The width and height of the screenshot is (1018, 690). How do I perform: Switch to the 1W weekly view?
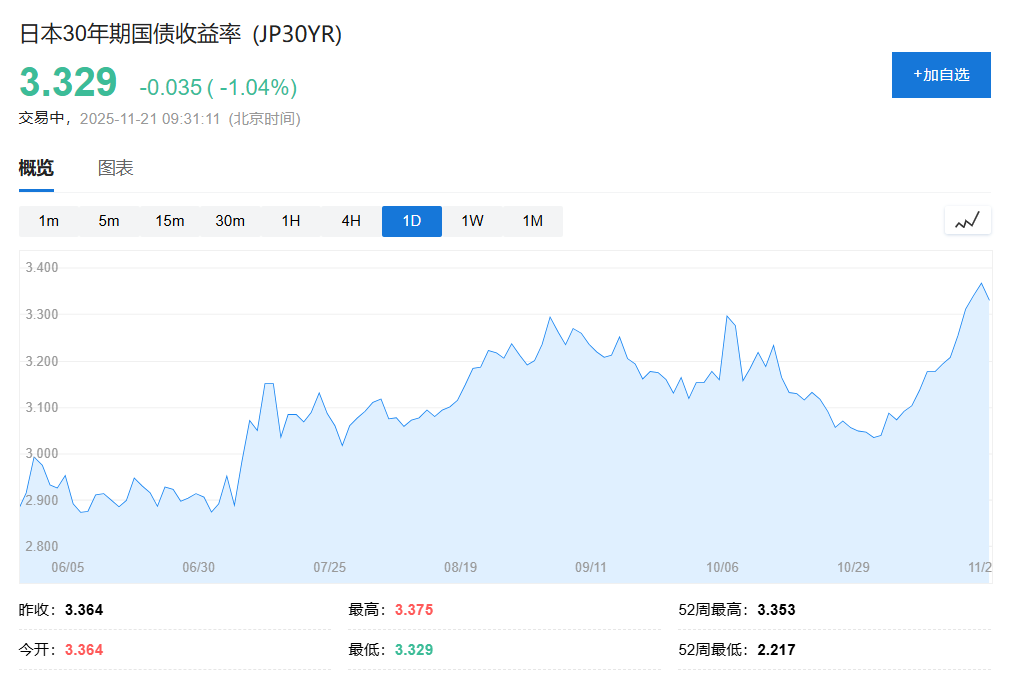(x=471, y=221)
